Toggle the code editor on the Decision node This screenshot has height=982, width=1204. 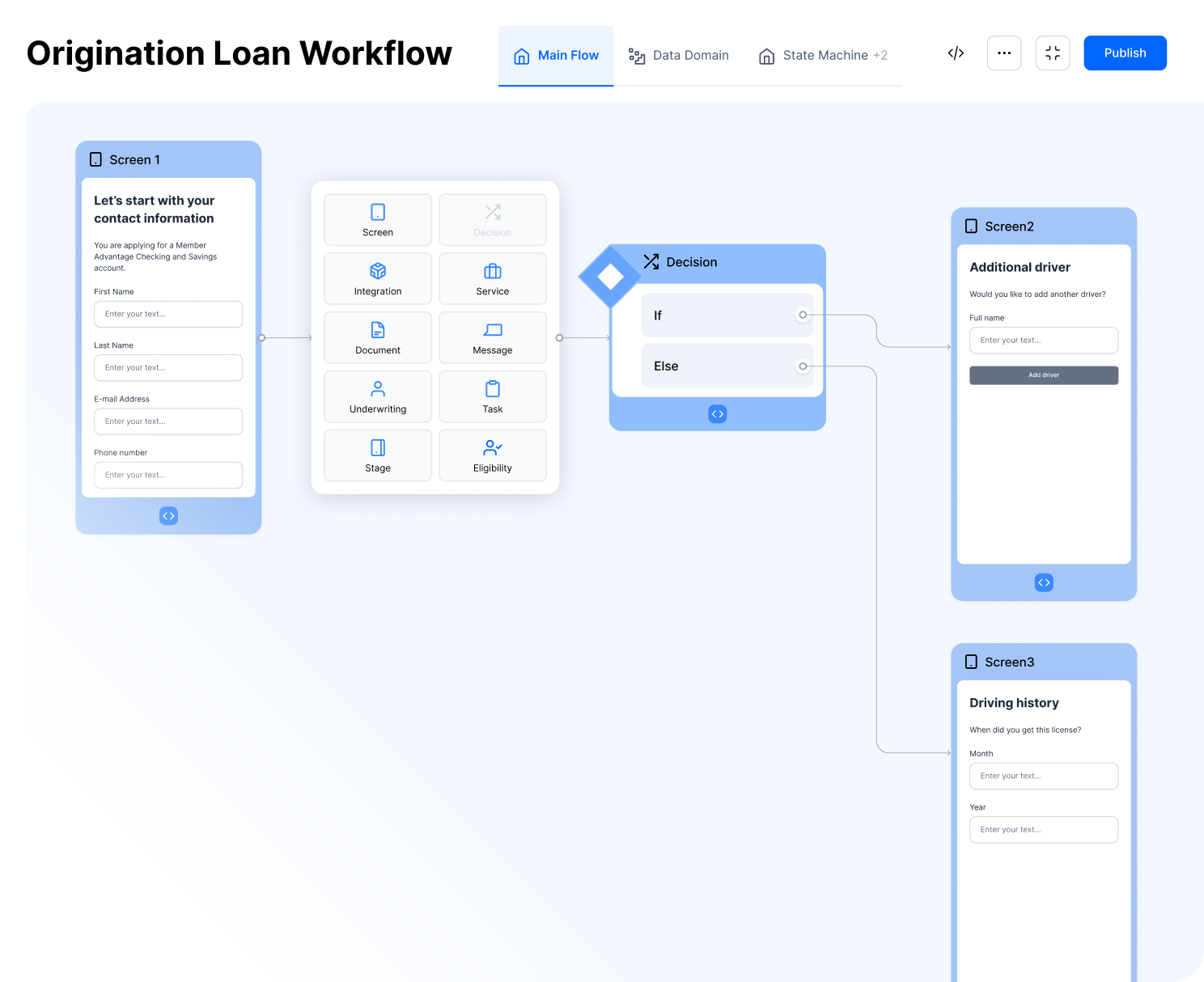pyautogui.click(x=717, y=413)
